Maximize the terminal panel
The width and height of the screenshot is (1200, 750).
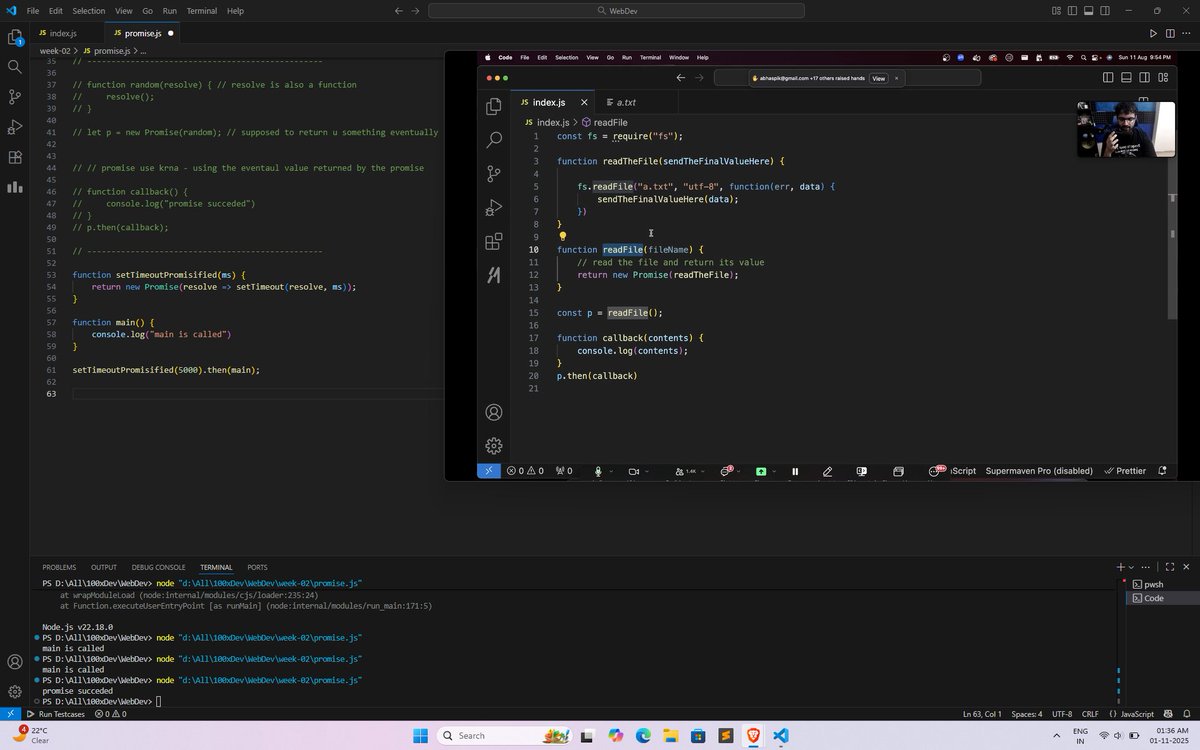(1169, 567)
